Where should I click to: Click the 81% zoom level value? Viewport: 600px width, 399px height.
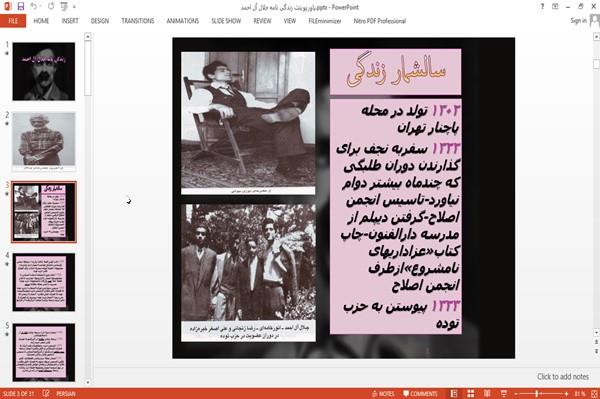tap(579, 394)
